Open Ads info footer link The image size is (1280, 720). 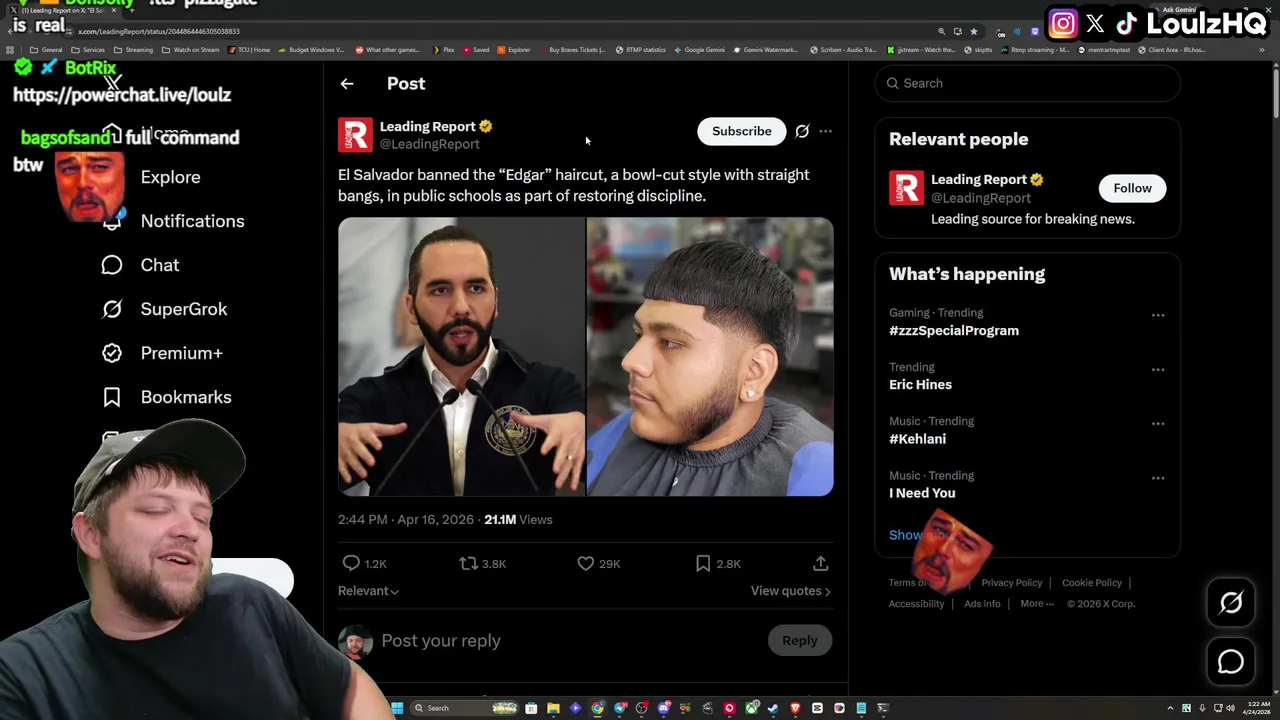pos(982,604)
